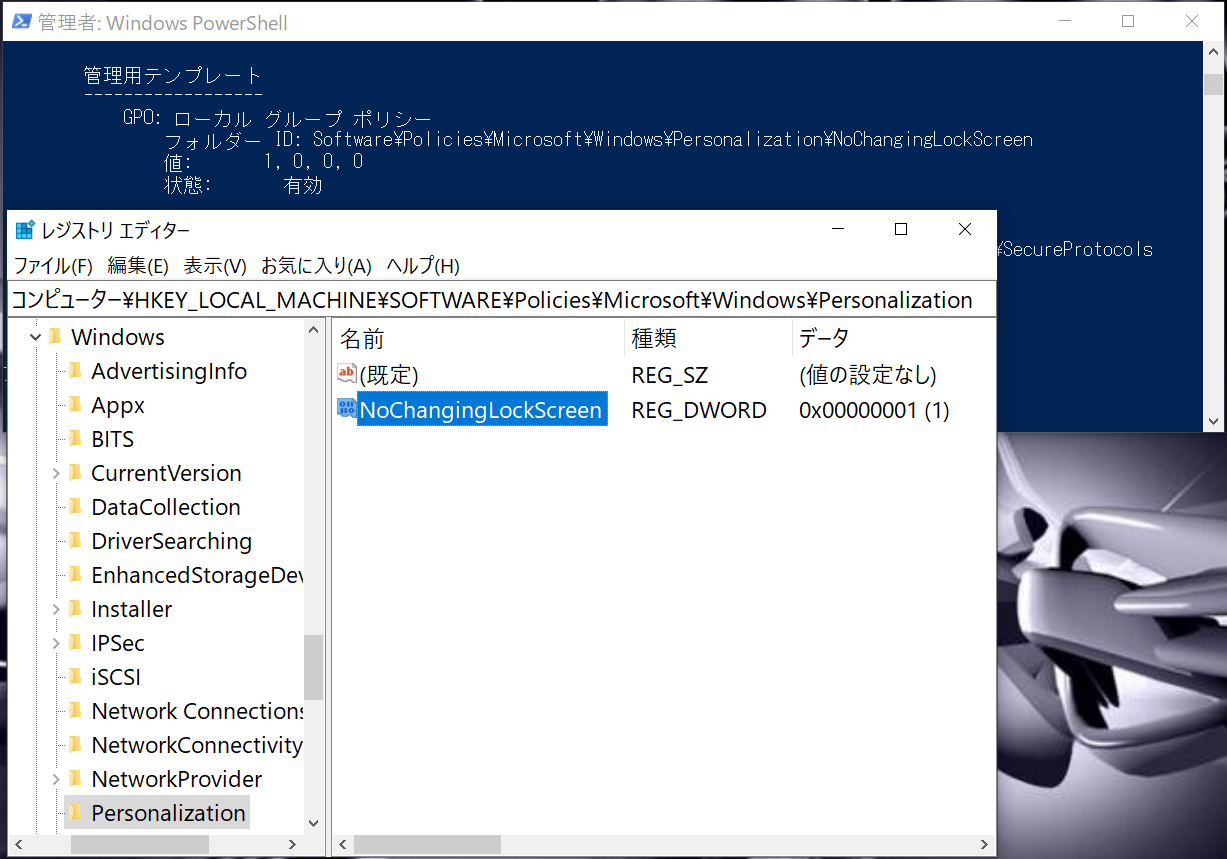Click the REG_SZ type cell
Screen dimensions: 1227x859
click(670, 376)
